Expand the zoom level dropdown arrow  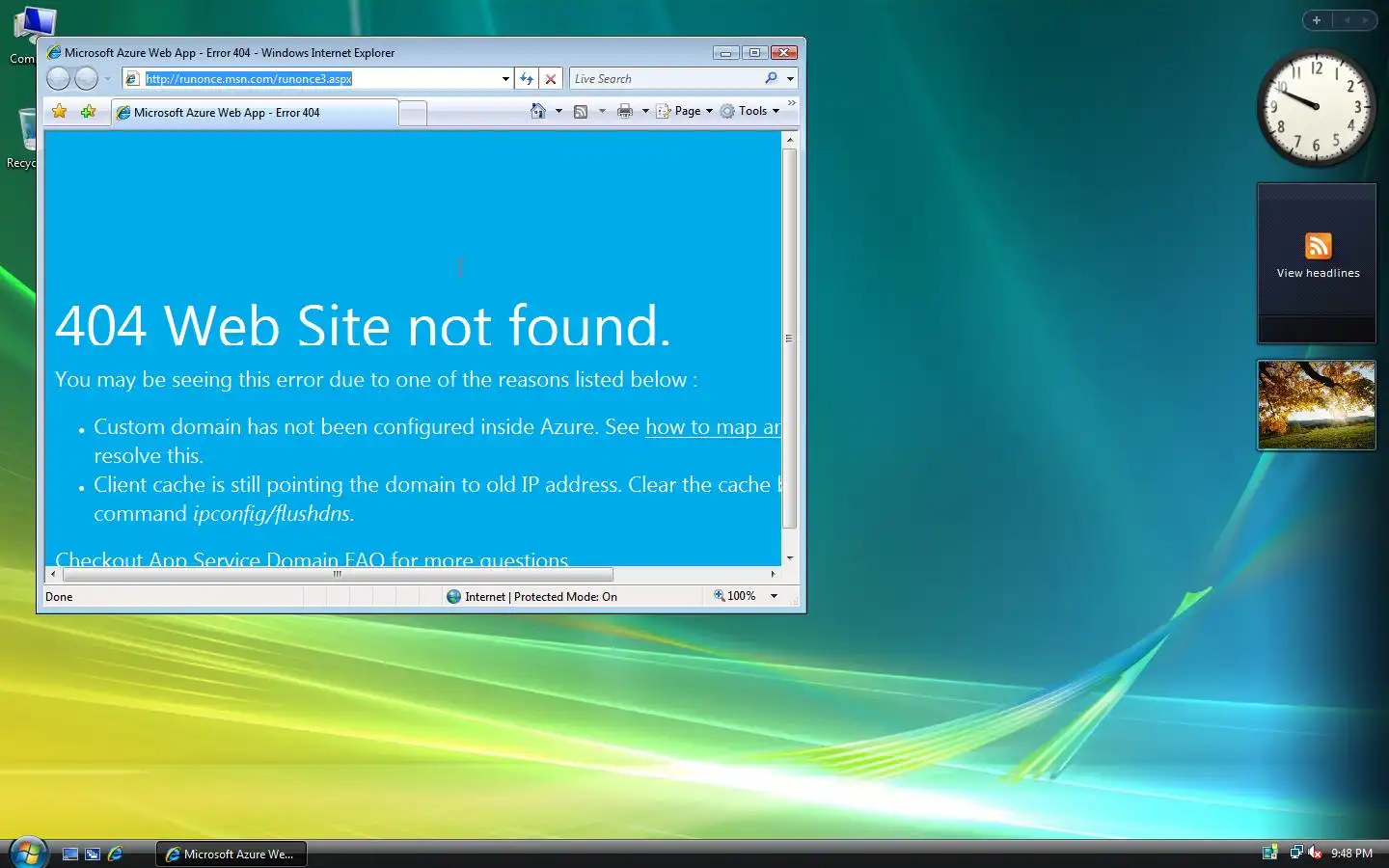pyautogui.click(x=774, y=596)
